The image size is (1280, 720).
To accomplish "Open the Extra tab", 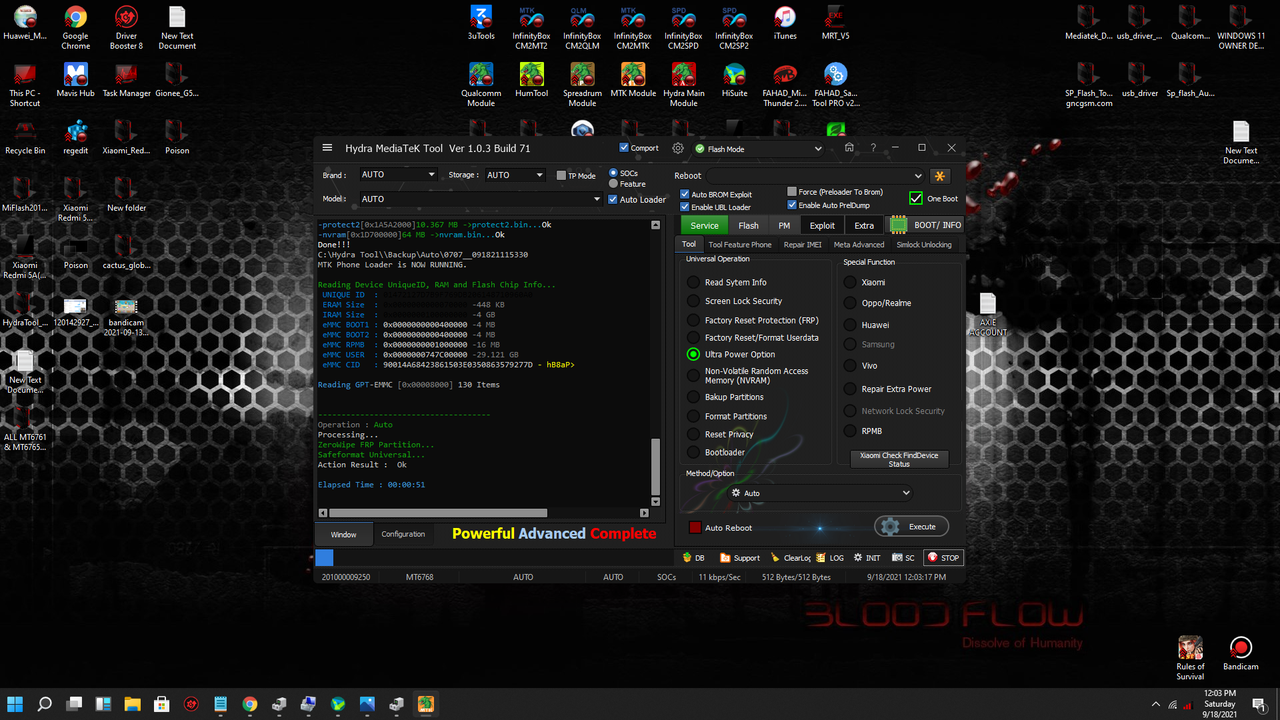I will click(864, 225).
